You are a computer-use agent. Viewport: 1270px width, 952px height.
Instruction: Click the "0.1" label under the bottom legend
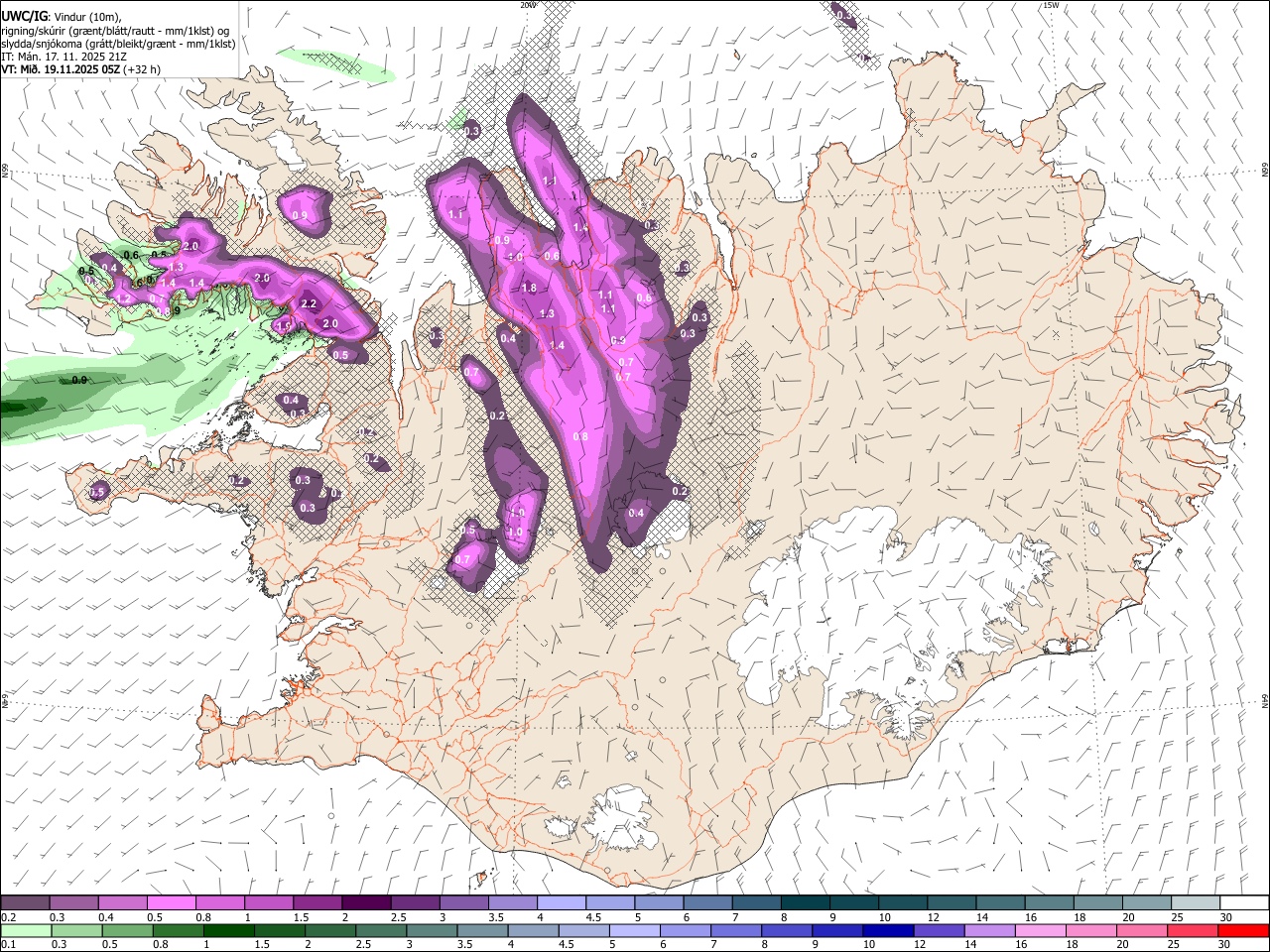[x=8, y=945]
